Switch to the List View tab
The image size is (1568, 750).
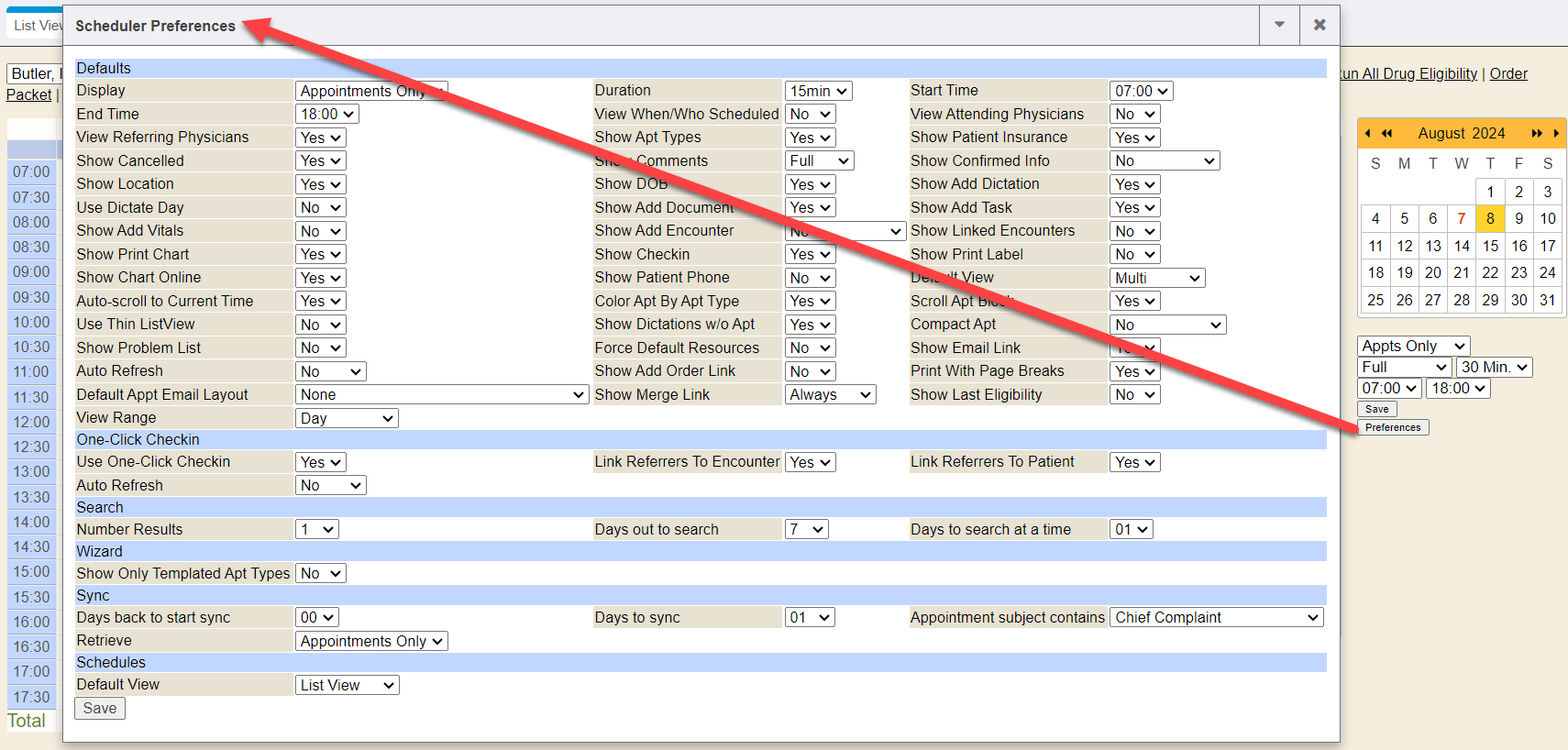(x=37, y=26)
